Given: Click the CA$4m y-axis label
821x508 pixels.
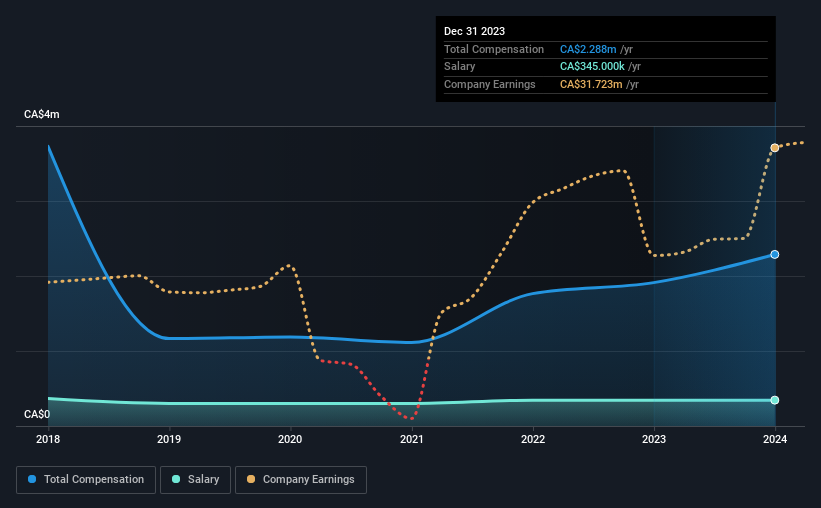Looking at the screenshot, I should coord(41,114).
